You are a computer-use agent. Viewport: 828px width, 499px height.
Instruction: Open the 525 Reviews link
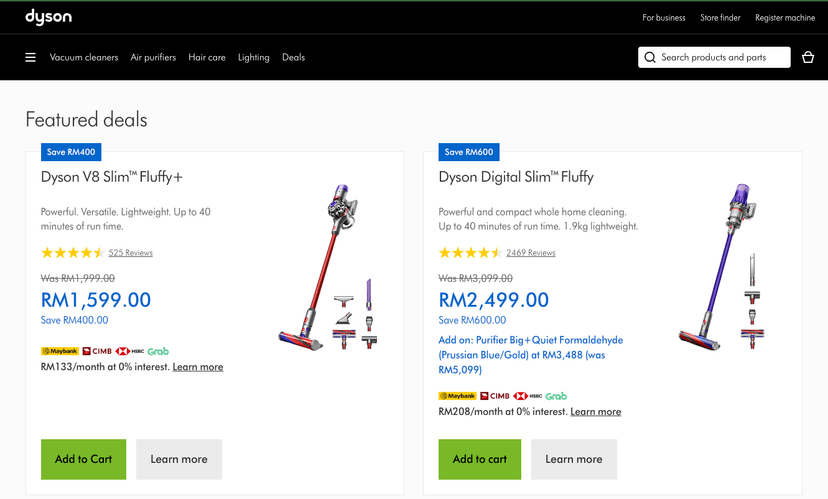(131, 253)
